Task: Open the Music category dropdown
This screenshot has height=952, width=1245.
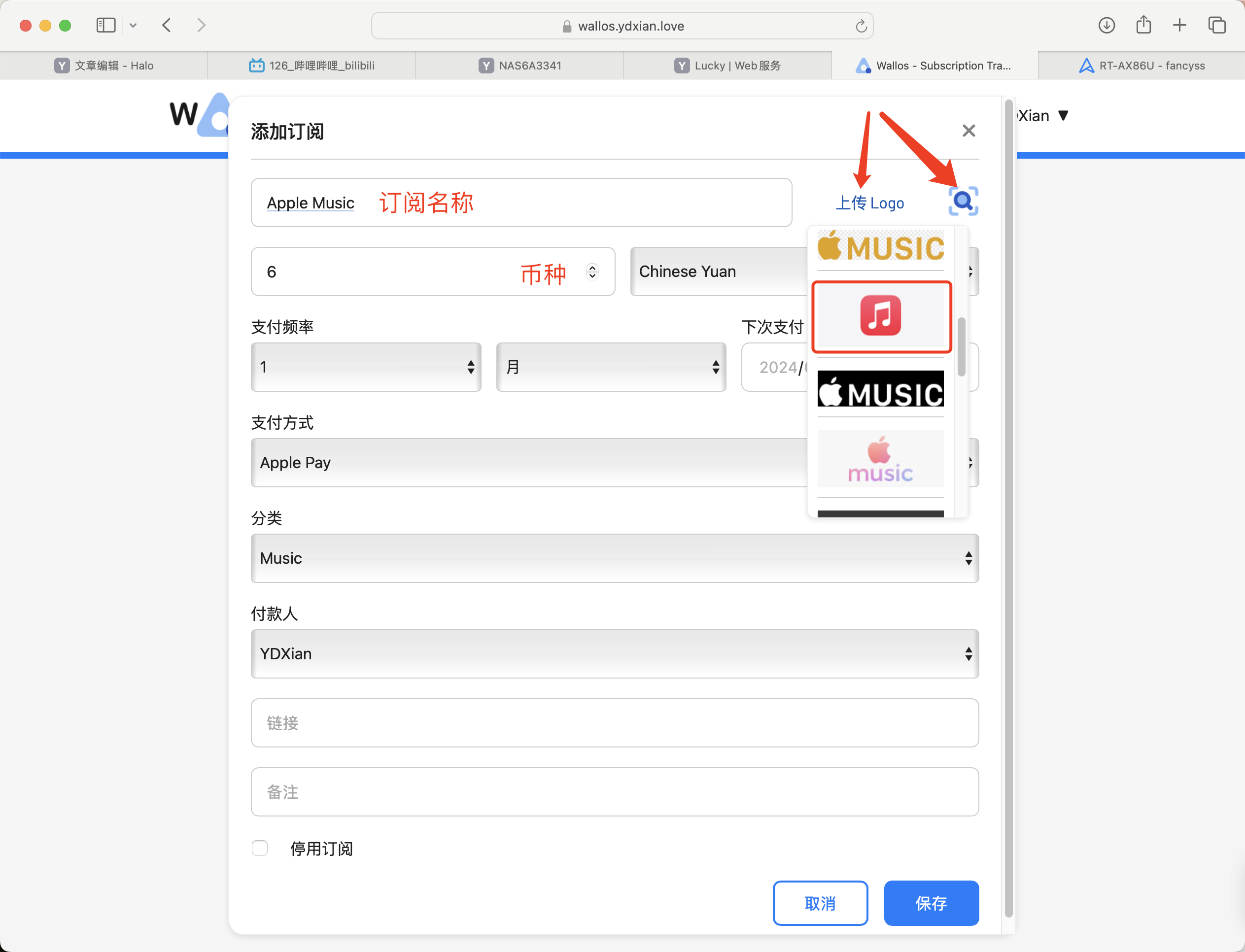Action: click(x=615, y=558)
